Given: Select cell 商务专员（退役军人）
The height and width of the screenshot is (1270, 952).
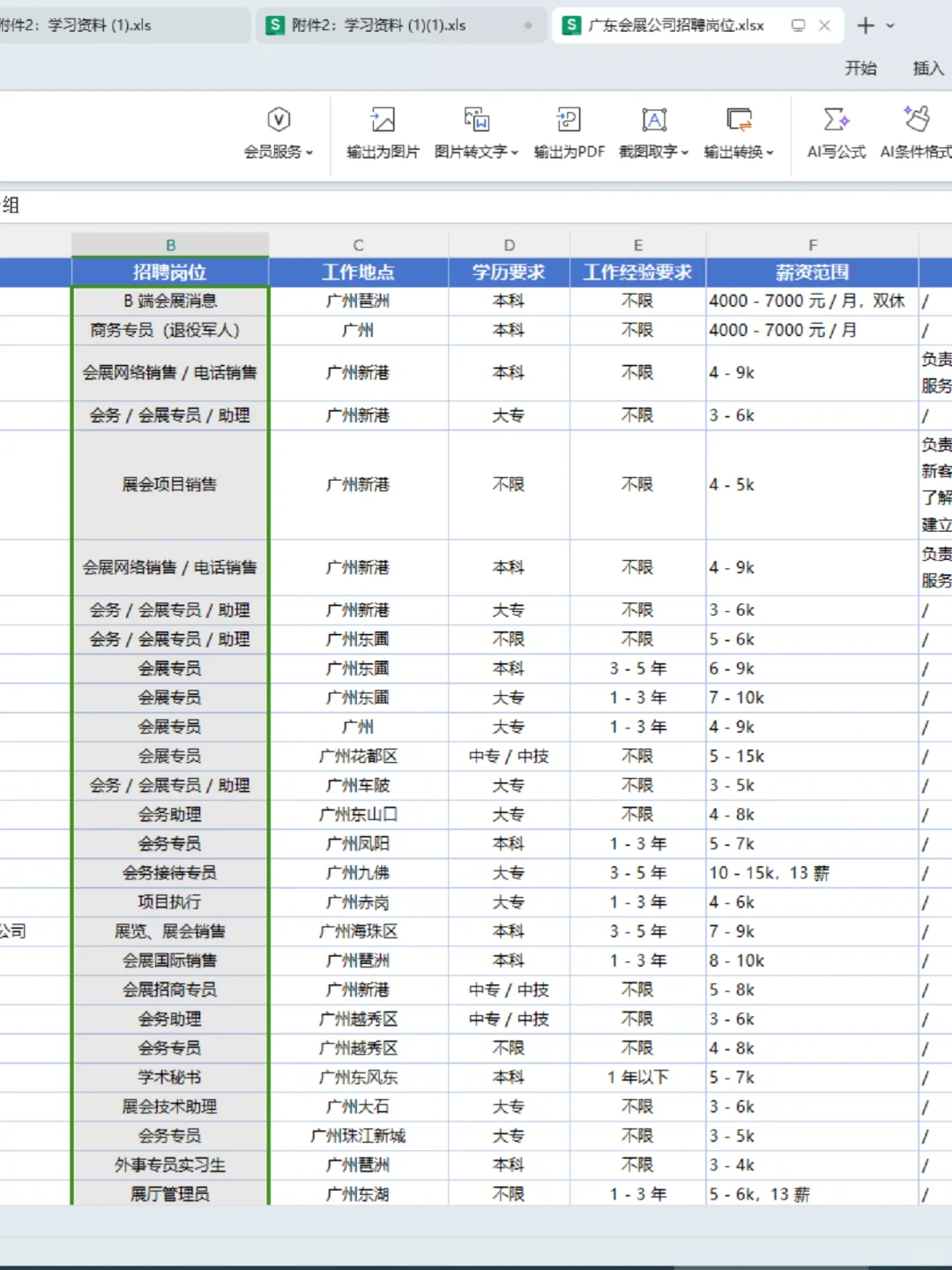Looking at the screenshot, I should [170, 331].
